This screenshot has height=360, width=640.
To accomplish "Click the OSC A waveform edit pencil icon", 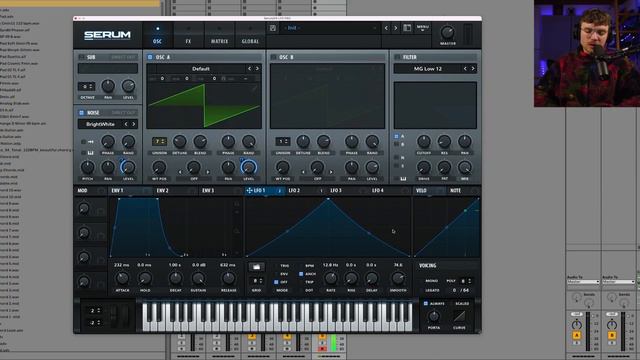I will [255, 88].
